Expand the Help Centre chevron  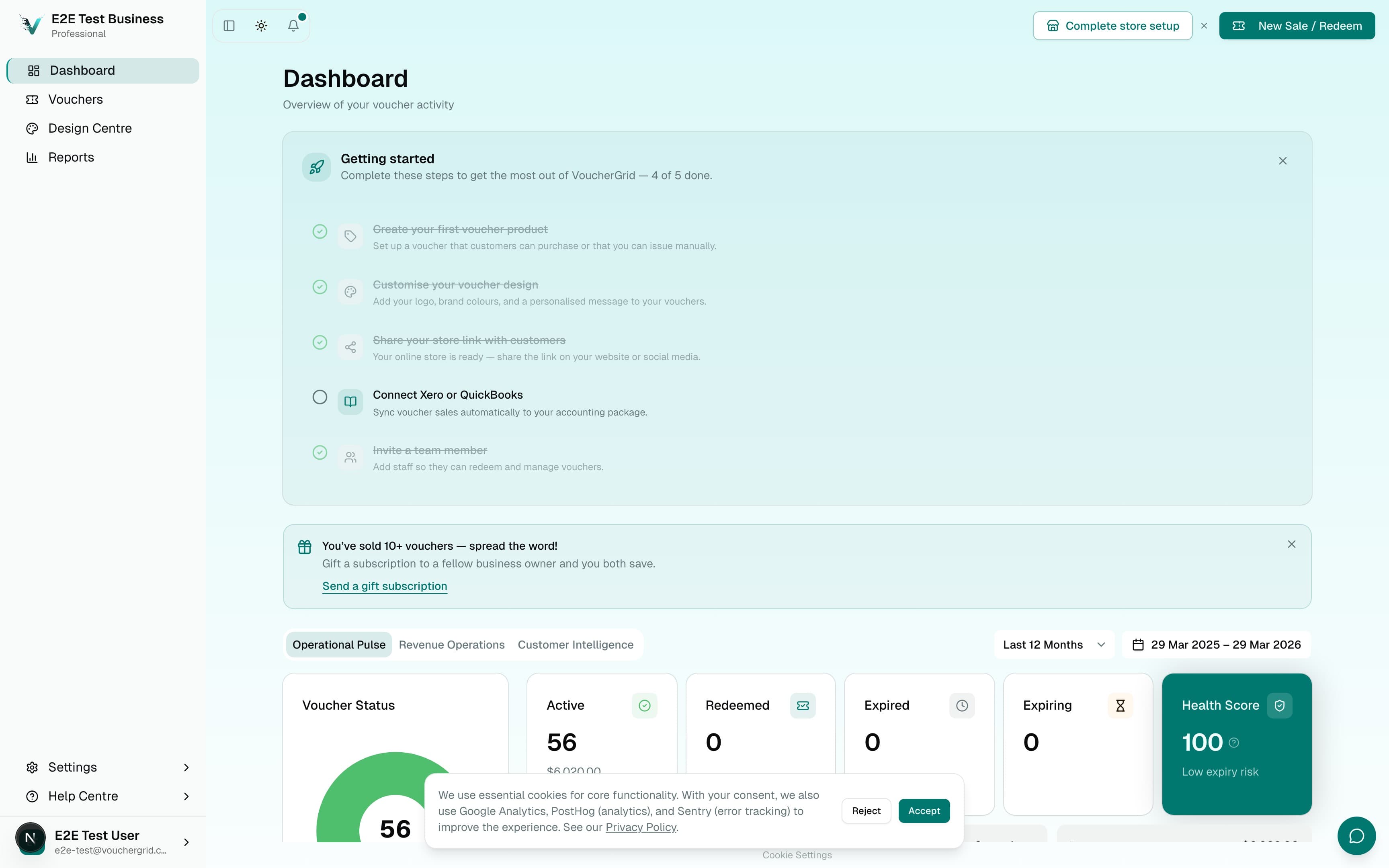pos(186,796)
